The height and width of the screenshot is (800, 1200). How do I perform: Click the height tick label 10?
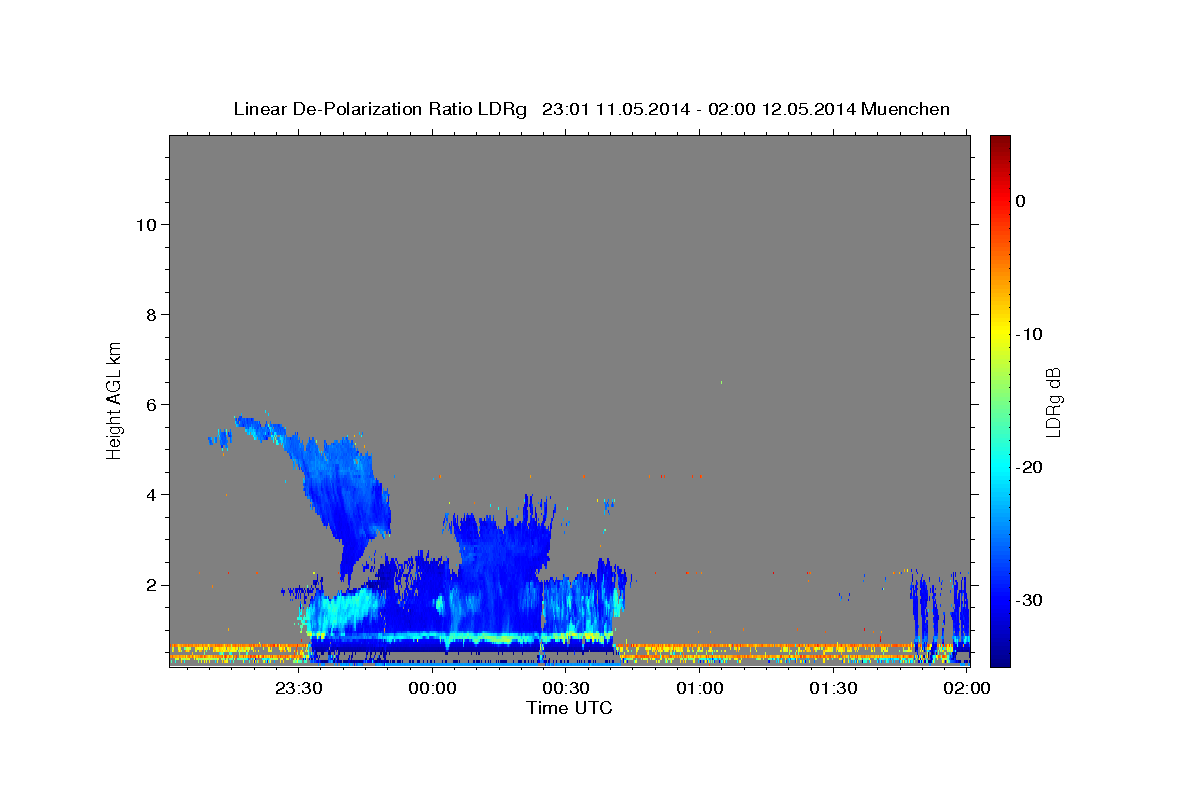coord(145,225)
